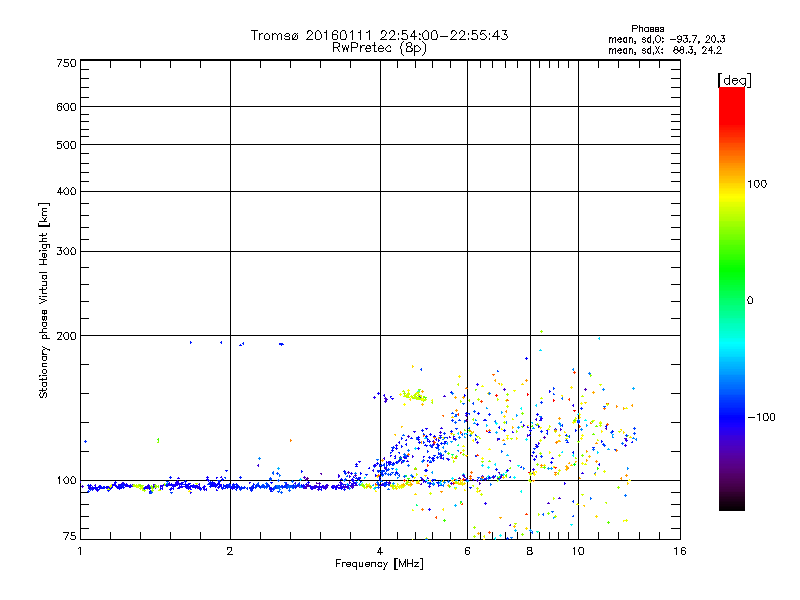The image size is (800, 600).
Task: Click the y-axis label '500'
Action: tap(66, 145)
